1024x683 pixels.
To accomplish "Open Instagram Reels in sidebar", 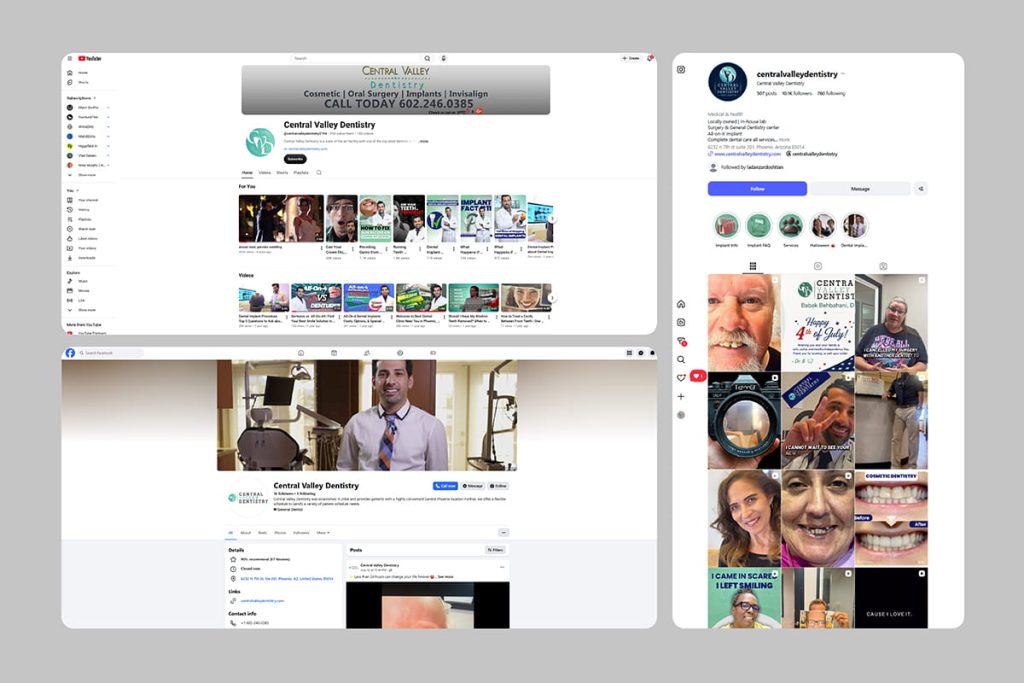I will (680, 323).
